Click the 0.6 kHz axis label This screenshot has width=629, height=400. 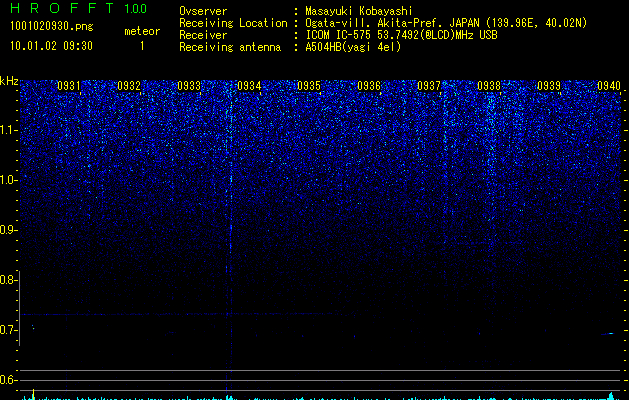8,380
